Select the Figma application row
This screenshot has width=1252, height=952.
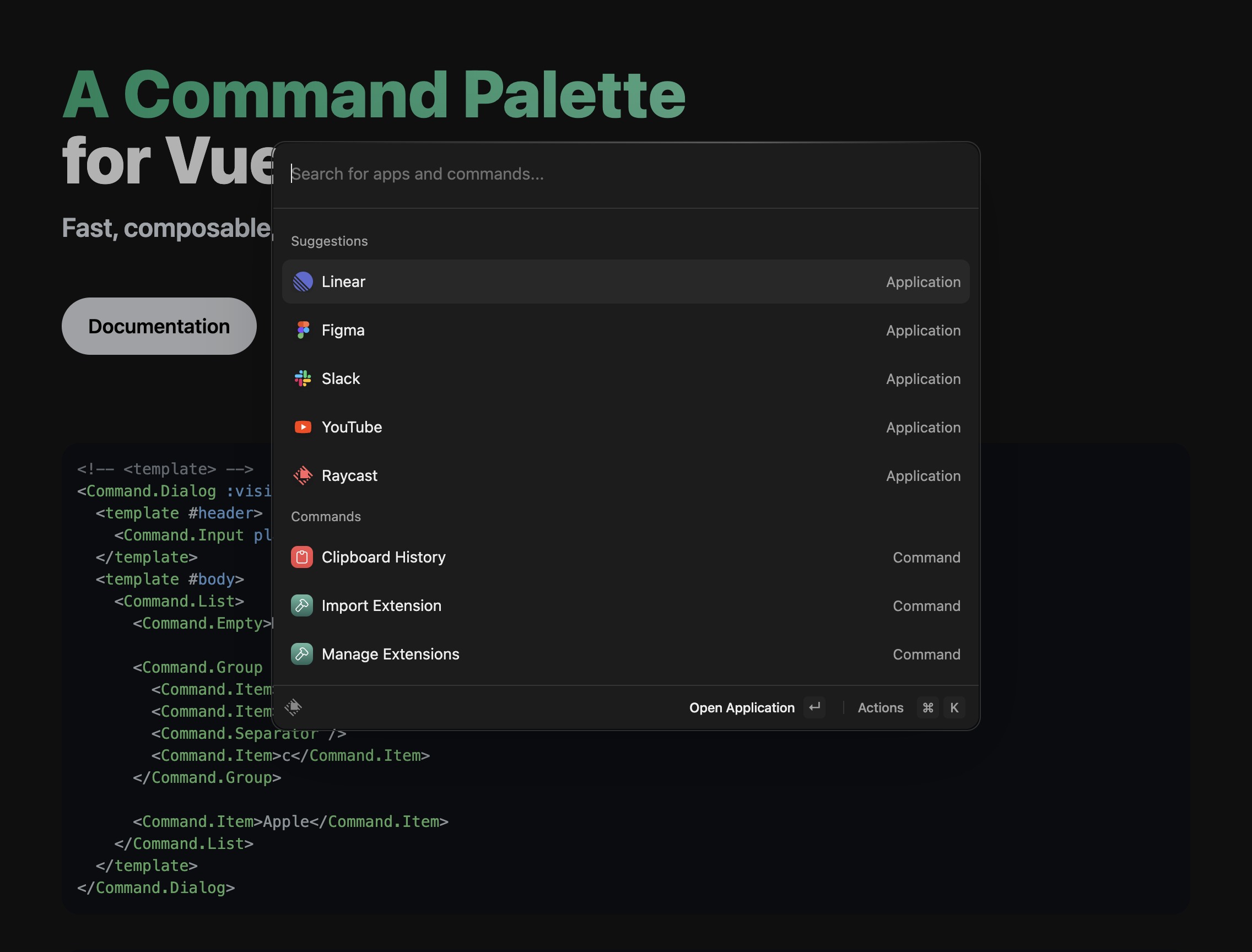click(625, 330)
